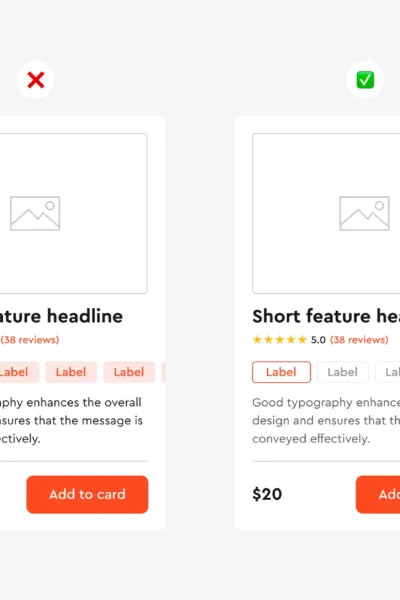Select image placeholder icon in right card
The image size is (400, 600).
[x=364, y=214]
